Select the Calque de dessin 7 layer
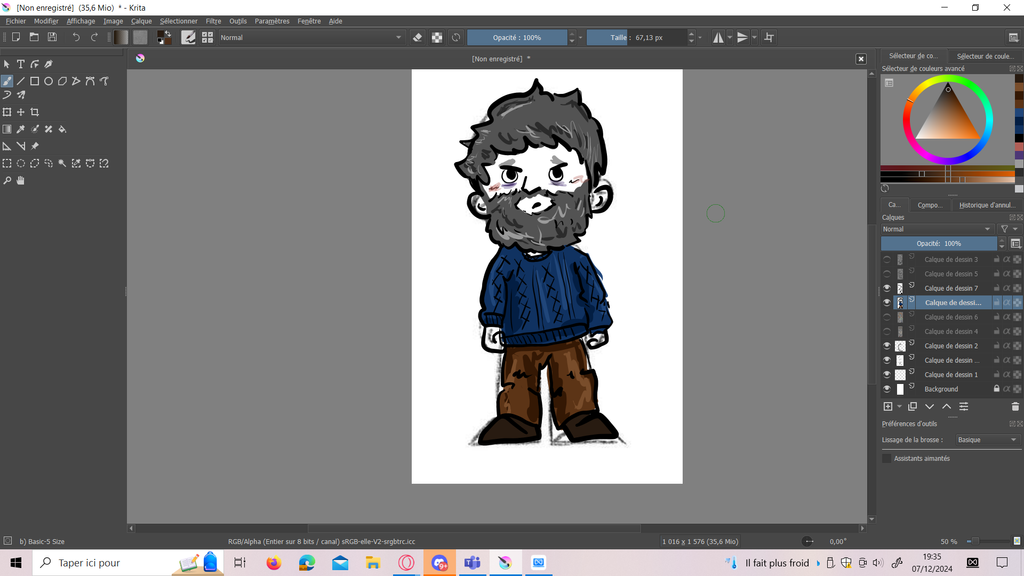Image resolution: width=1024 pixels, height=576 pixels. point(950,288)
